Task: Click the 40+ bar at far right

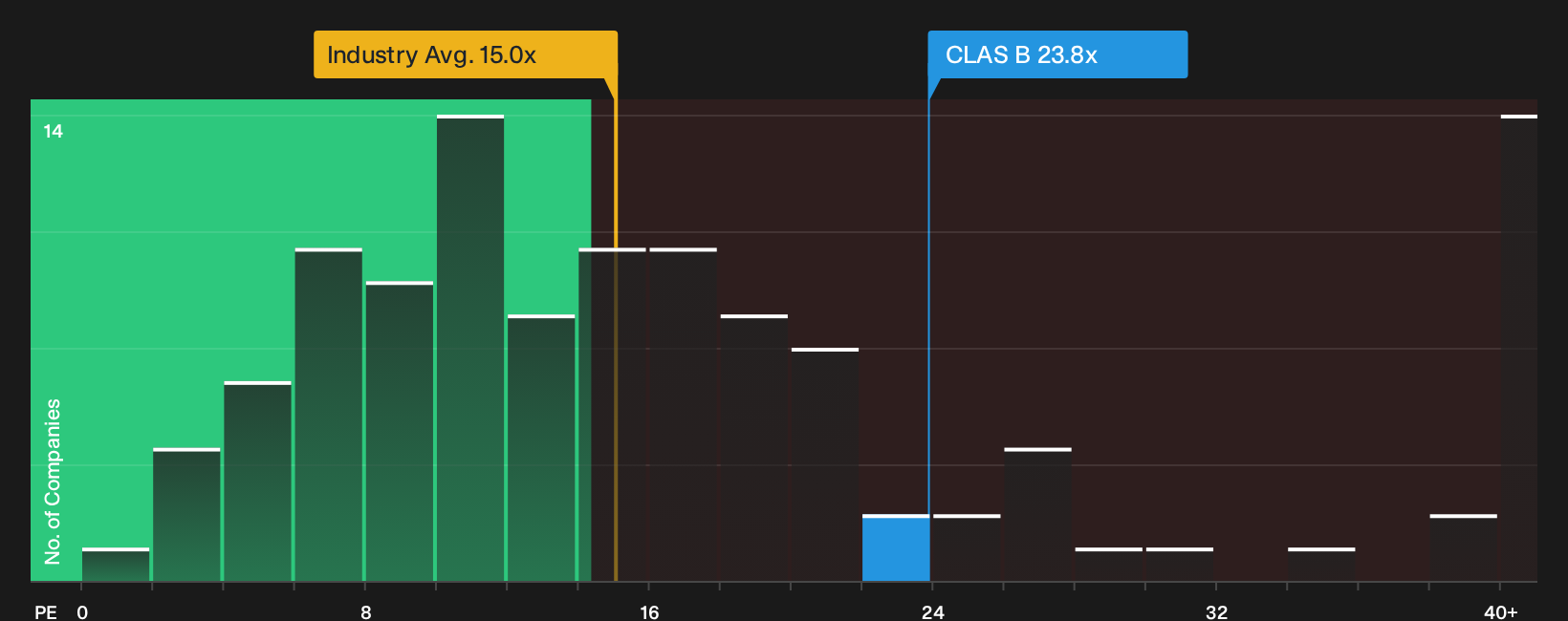Action: (1519, 348)
